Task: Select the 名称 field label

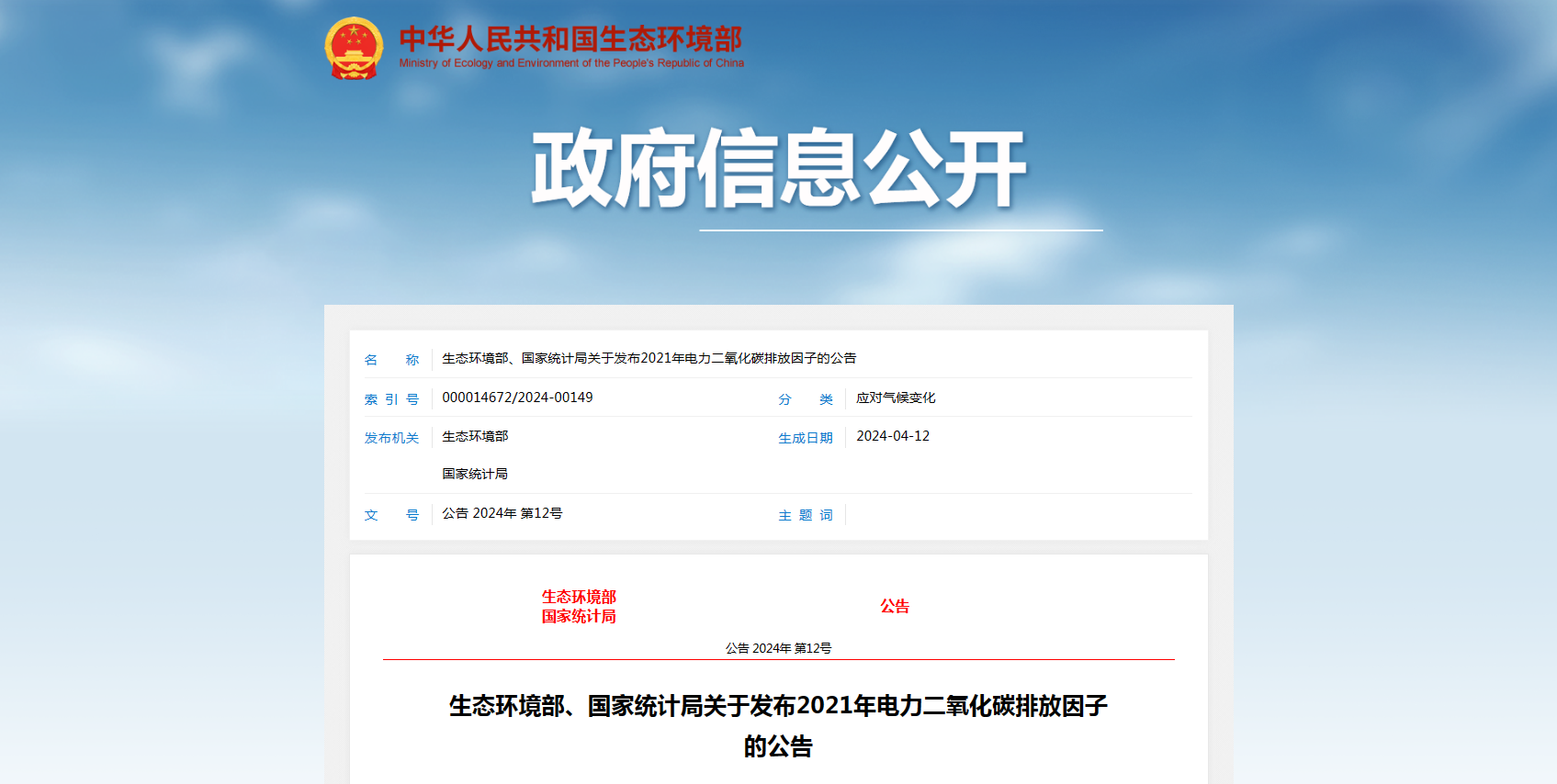Action: point(391,360)
